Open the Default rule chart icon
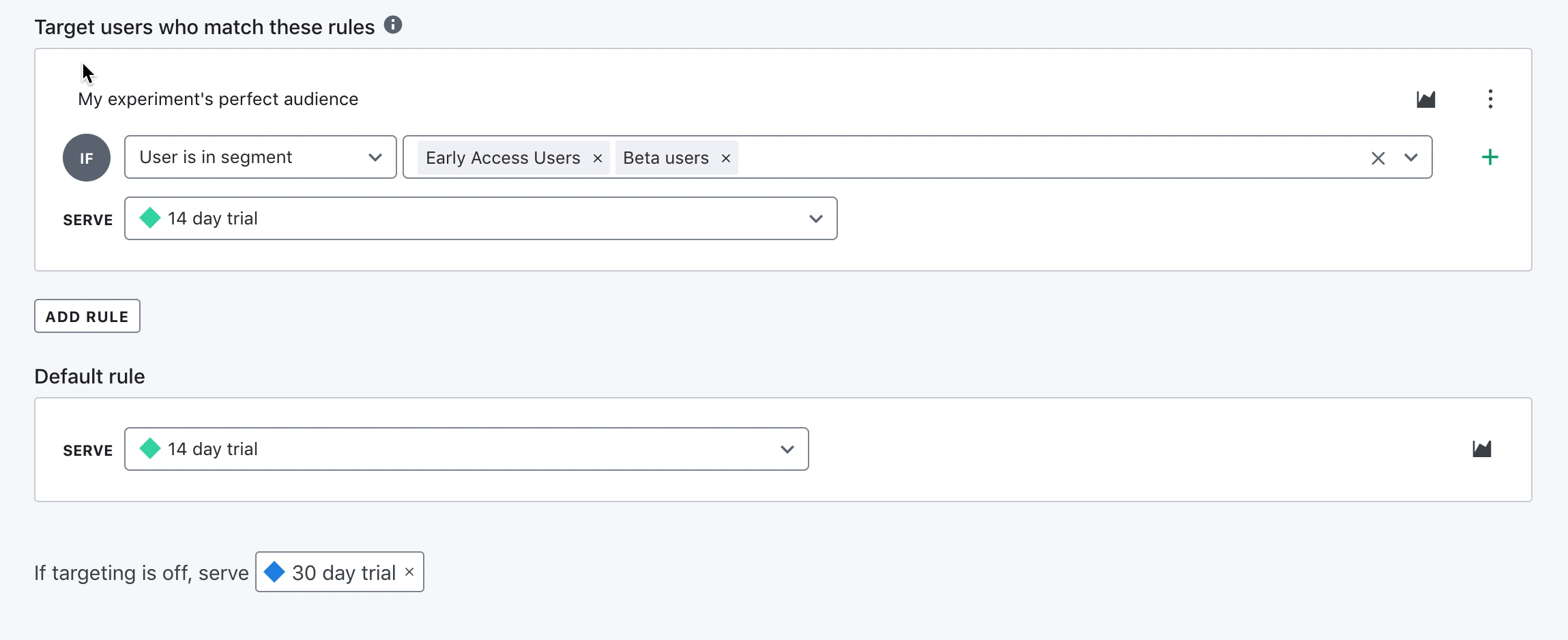Image resolution: width=1568 pixels, height=640 pixels. pyautogui.click(x=1482, y=448)
